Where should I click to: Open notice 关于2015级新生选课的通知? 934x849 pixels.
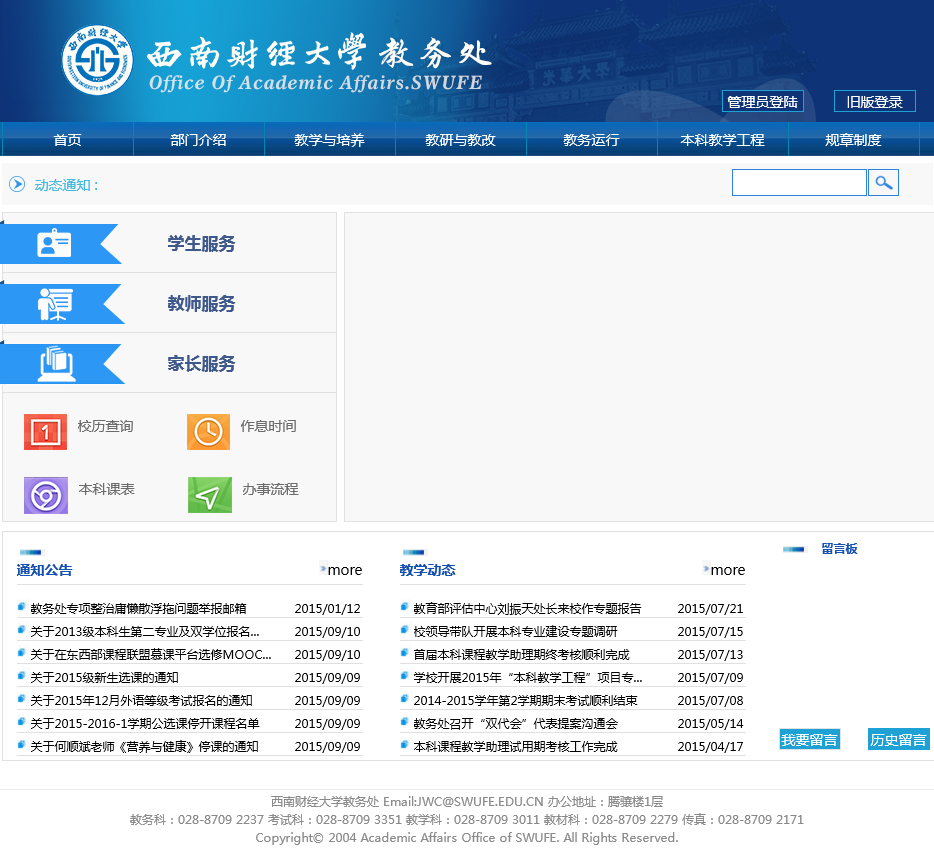coord(104,677)
